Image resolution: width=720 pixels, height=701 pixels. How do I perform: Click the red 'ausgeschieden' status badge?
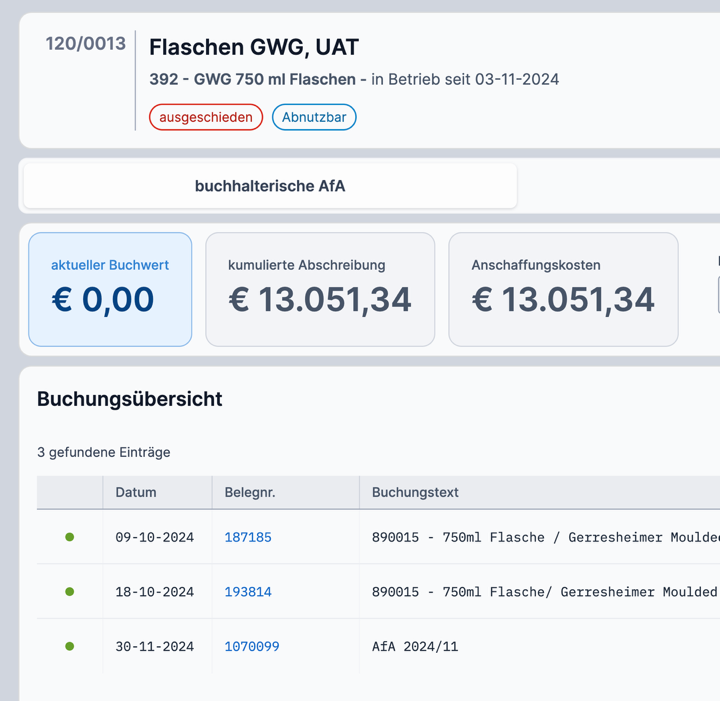pos(206,117)
